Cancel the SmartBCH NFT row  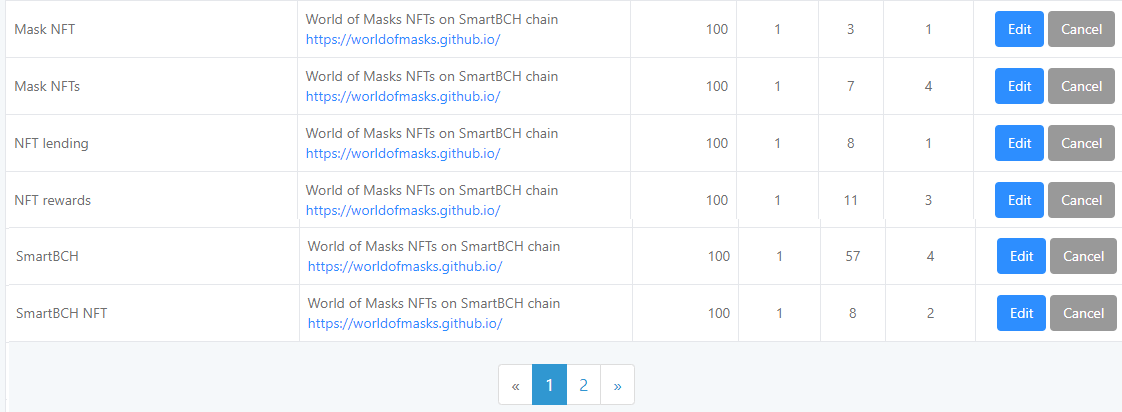coord(1083,313)
